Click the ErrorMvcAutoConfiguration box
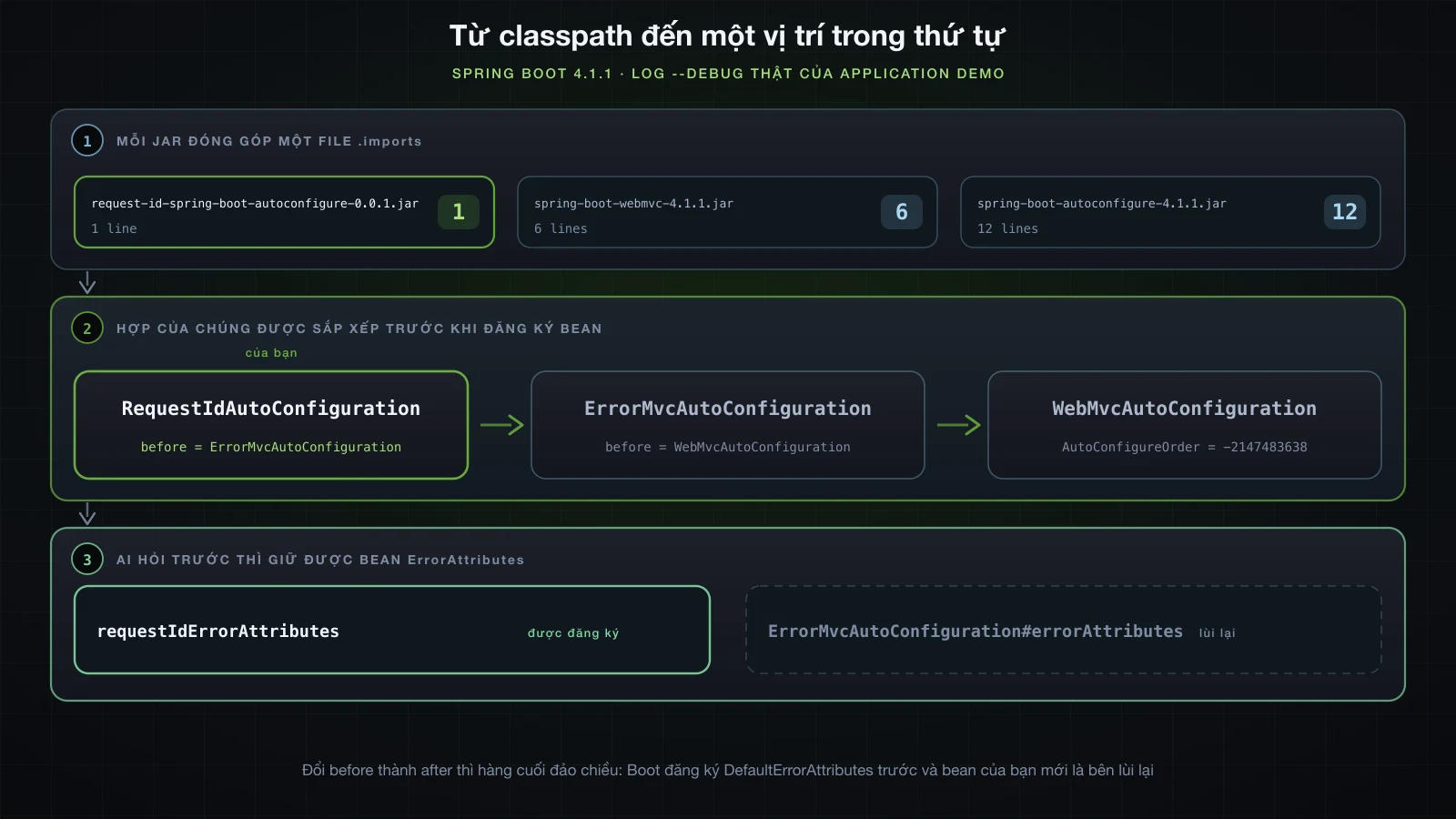Image resolution: width=1456 pixels, height=819 pixels. pyautogui.click(x=728, y=425)
